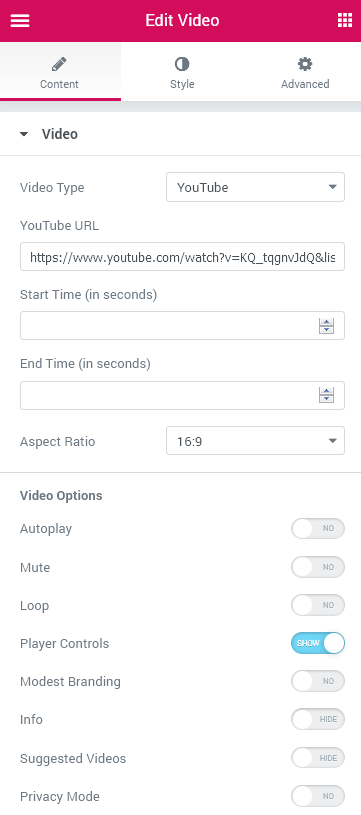Collapse the Video section arrow
The width and height of the screenshot is (361, 815).
point(23,134)
